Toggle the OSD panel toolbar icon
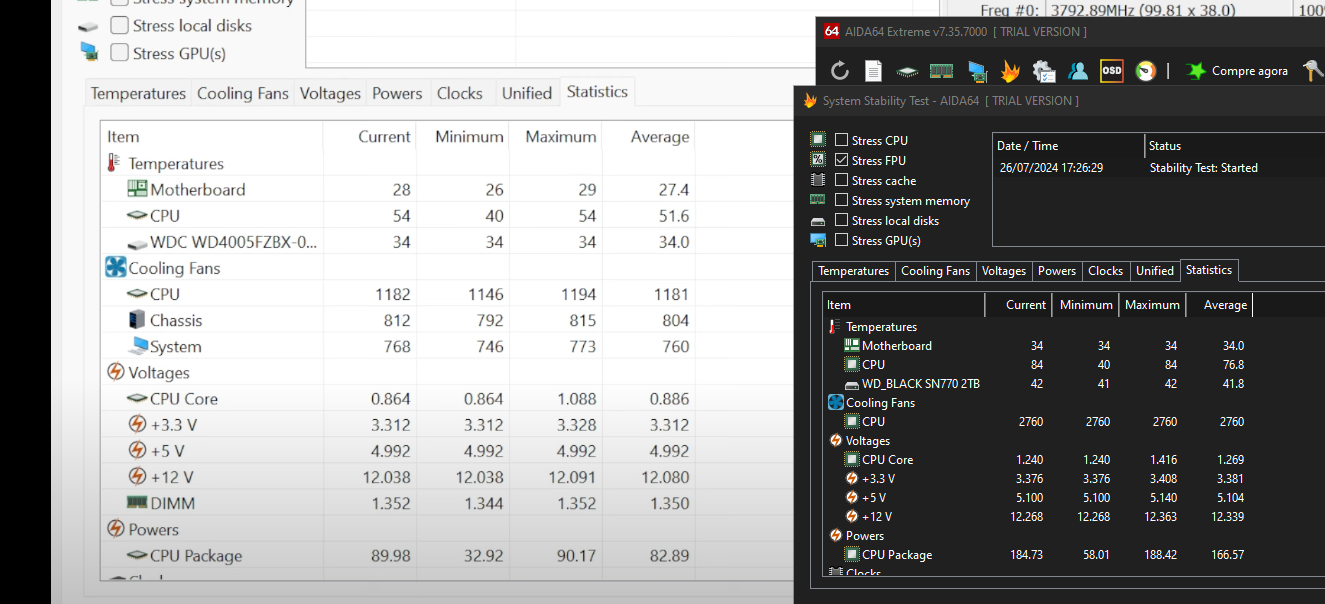This screenshot has width=1325, height=604. click(1111, 71)
